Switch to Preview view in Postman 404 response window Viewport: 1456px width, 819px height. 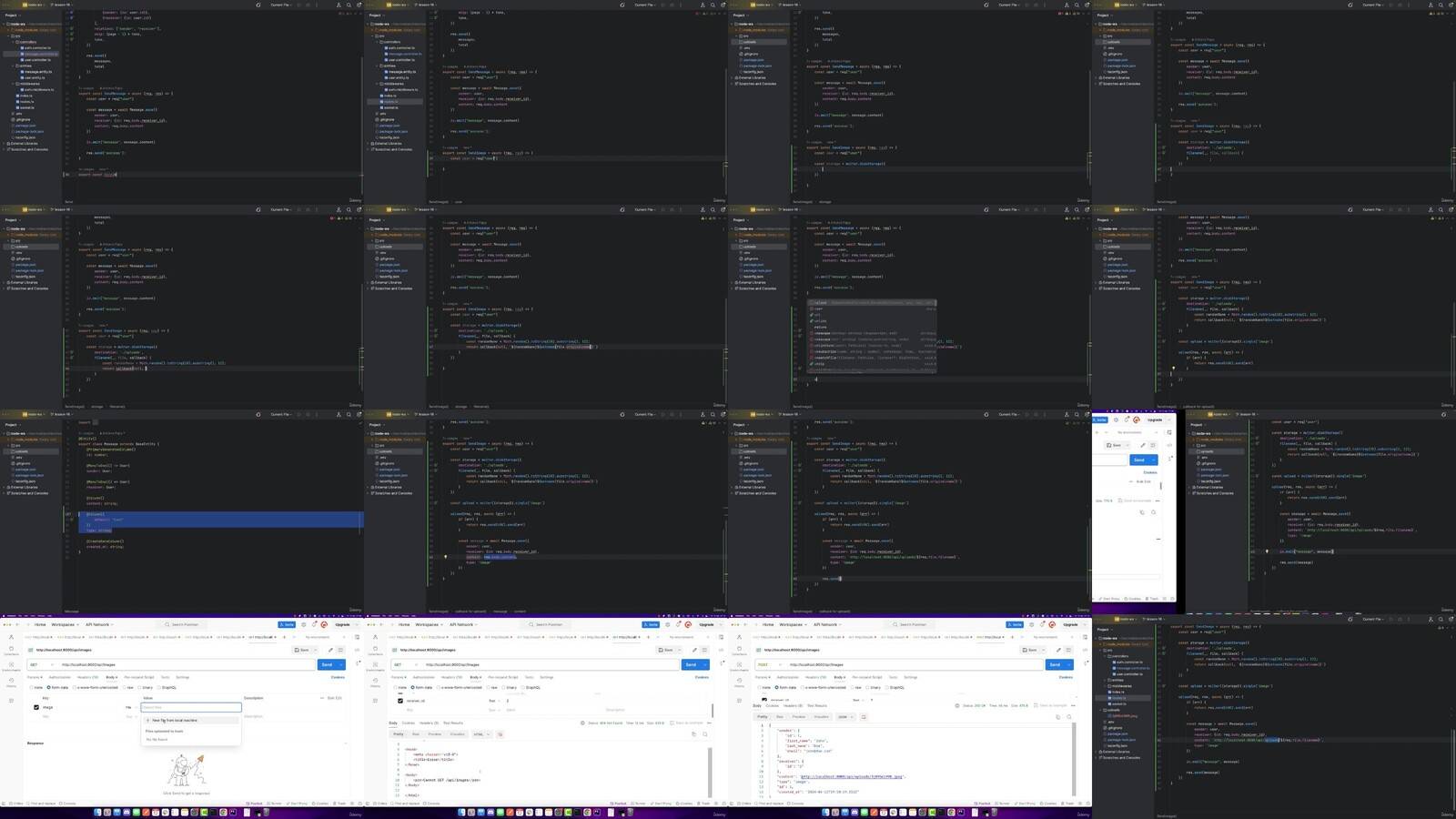point(435,734)
